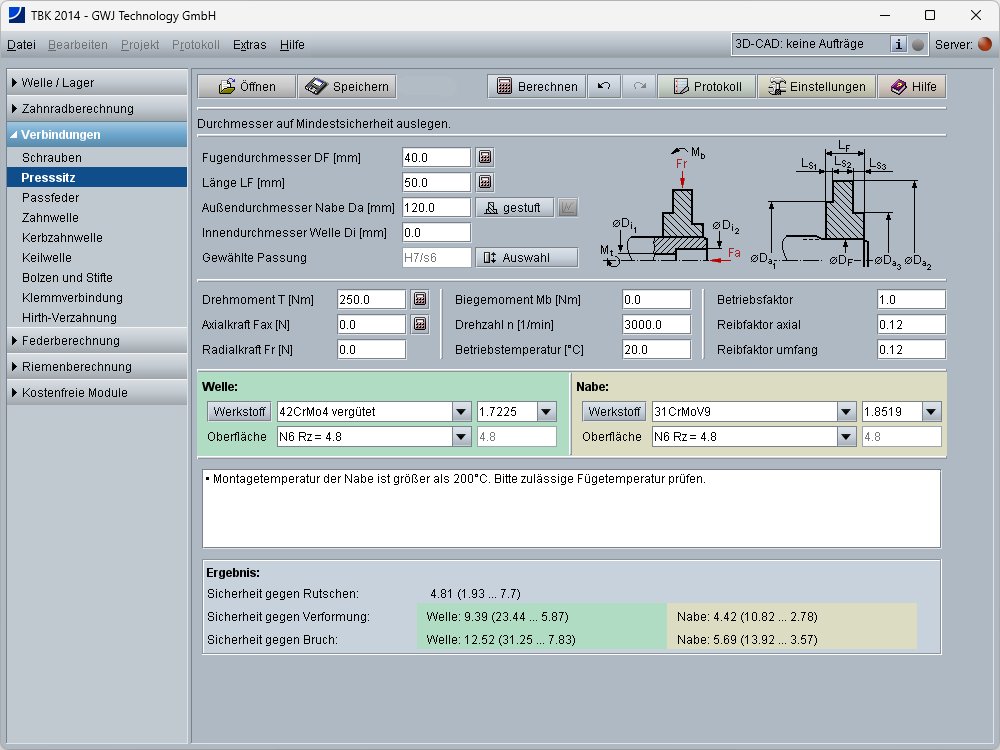
Task: Open the Extras menu
Action: pos(250,45)
